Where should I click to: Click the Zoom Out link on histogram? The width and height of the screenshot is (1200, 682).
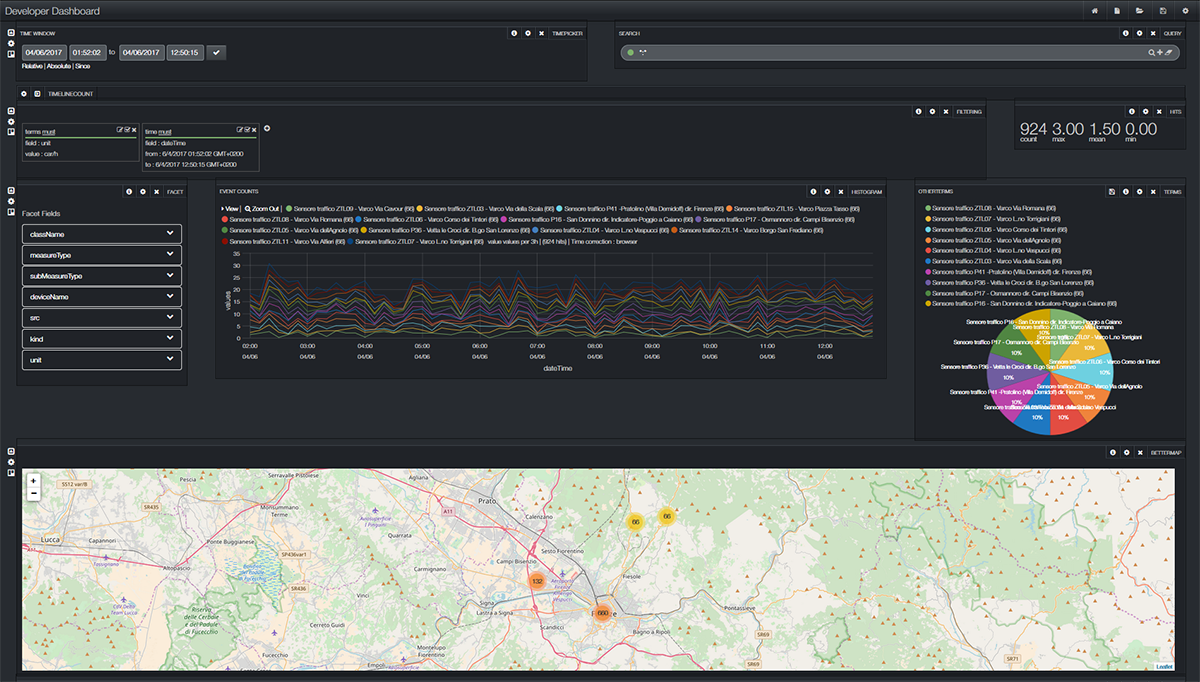[263, 208]
